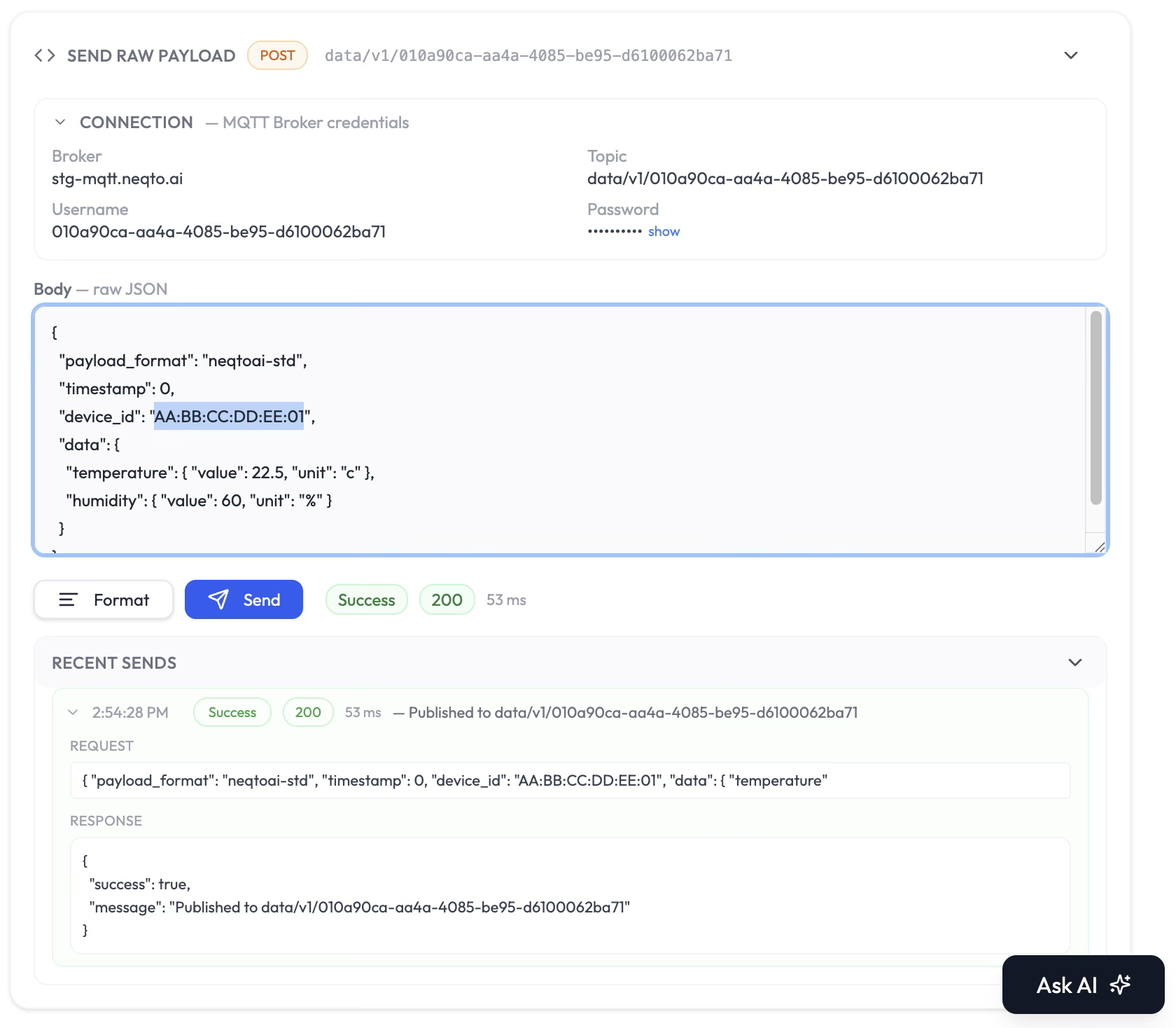This screenshot has height=1028, width=1176.
Task: Click the RECENT SENDS heading
Action: click(114, 662)
